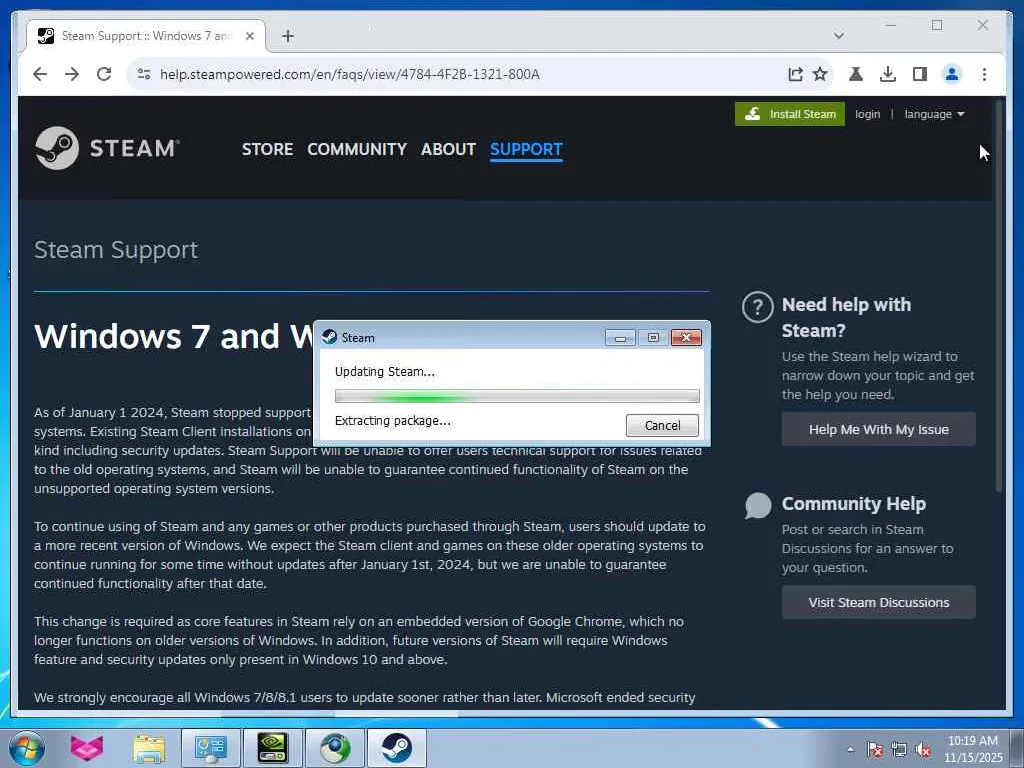Open the browser downloads icon
1024x768 pixels.
[x=888, y=74]
